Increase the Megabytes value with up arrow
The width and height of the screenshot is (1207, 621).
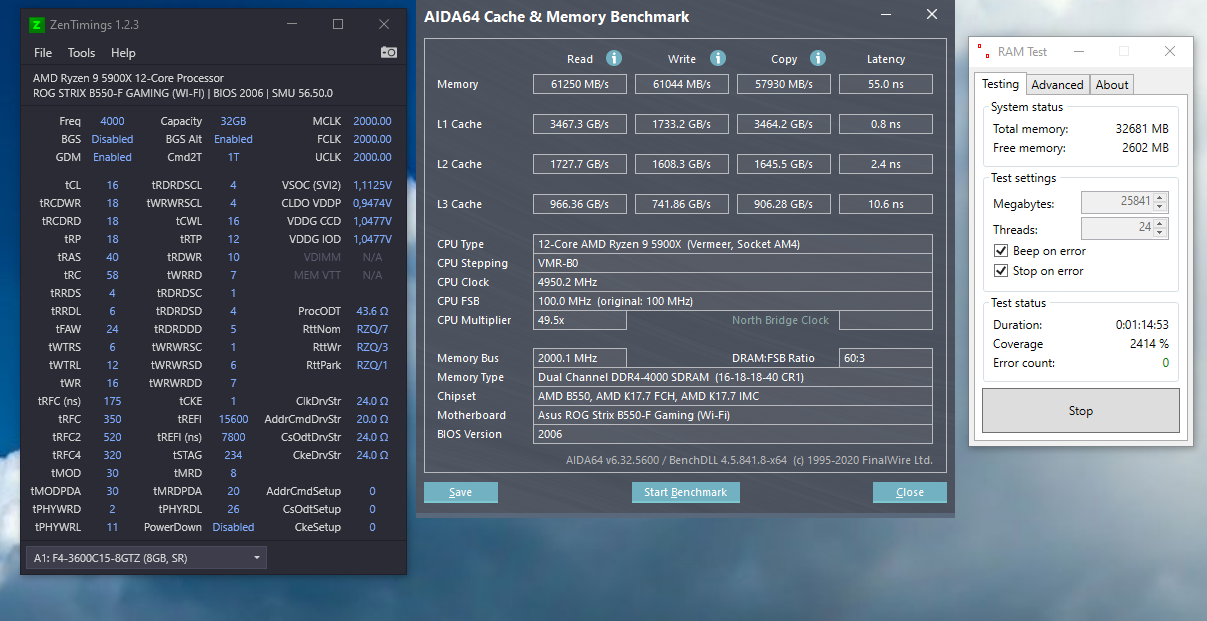tap(1160, 198)
